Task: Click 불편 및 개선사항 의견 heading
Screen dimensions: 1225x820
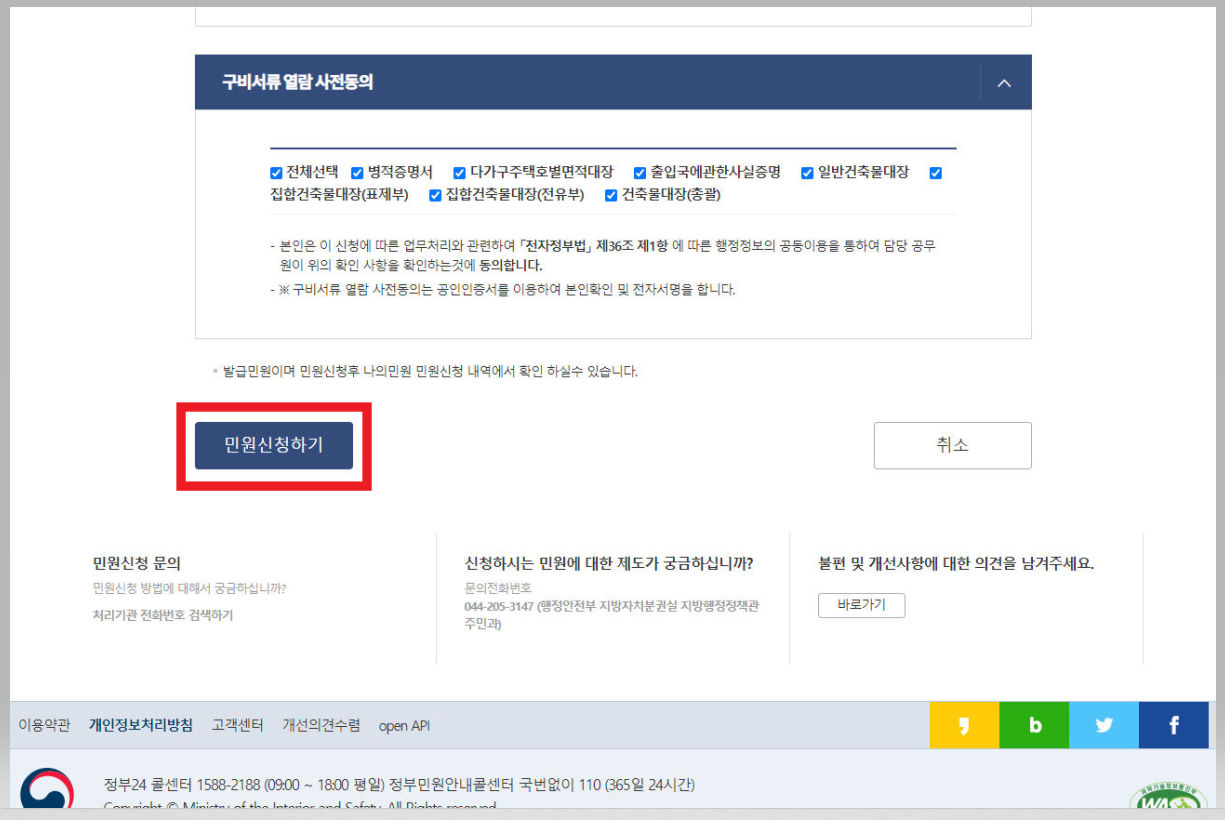Action: pos(956,564)
